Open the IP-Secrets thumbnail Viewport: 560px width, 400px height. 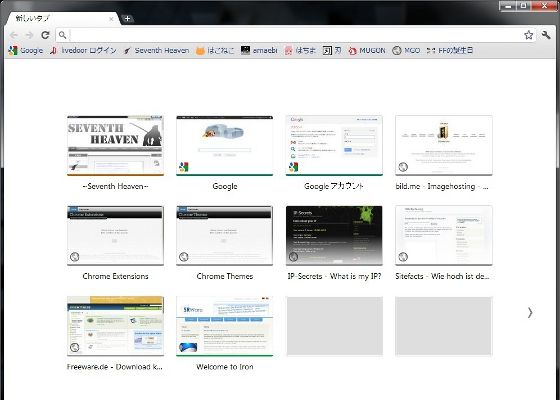(334, 235)
